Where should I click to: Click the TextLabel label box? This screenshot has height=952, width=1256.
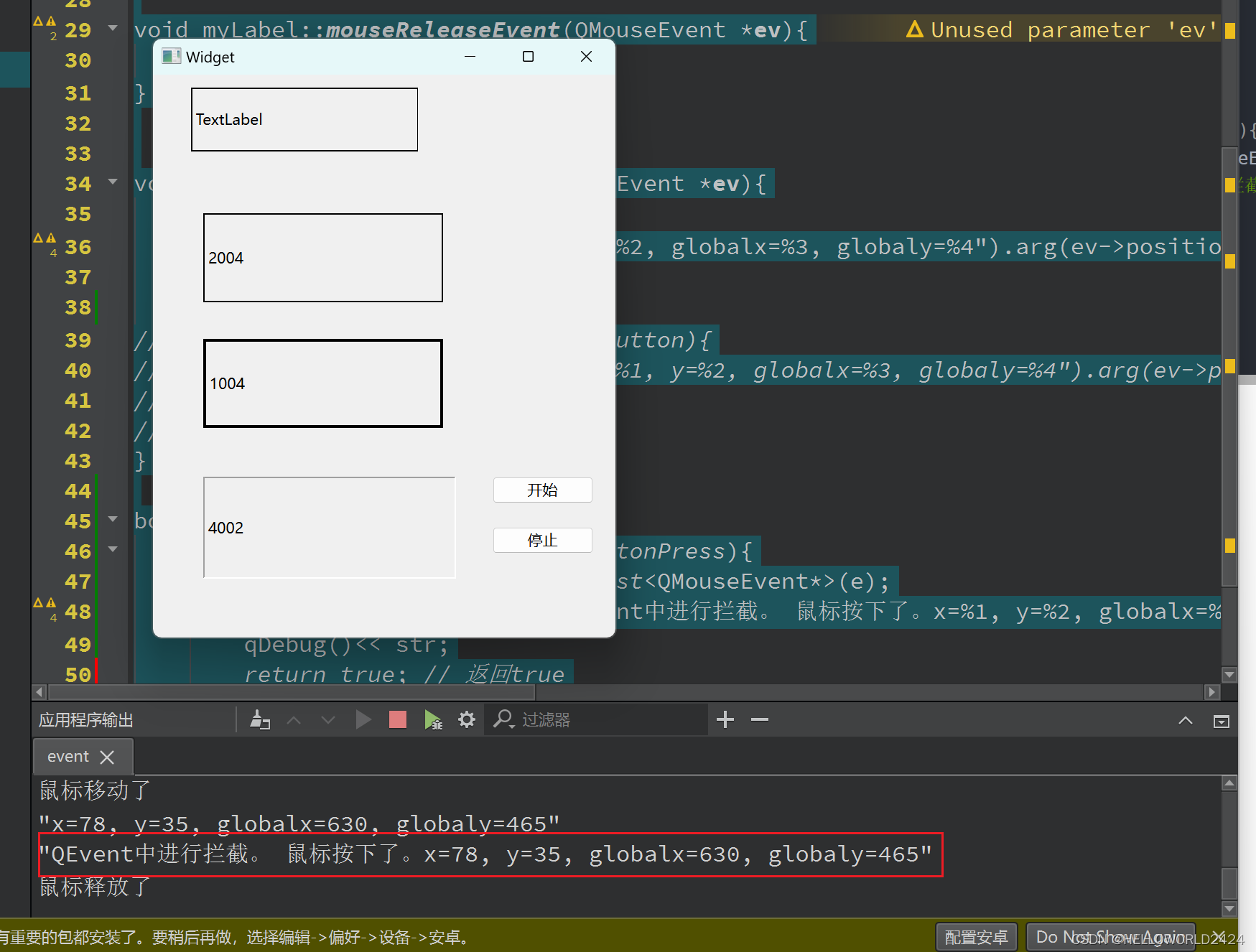pos(304,119)
